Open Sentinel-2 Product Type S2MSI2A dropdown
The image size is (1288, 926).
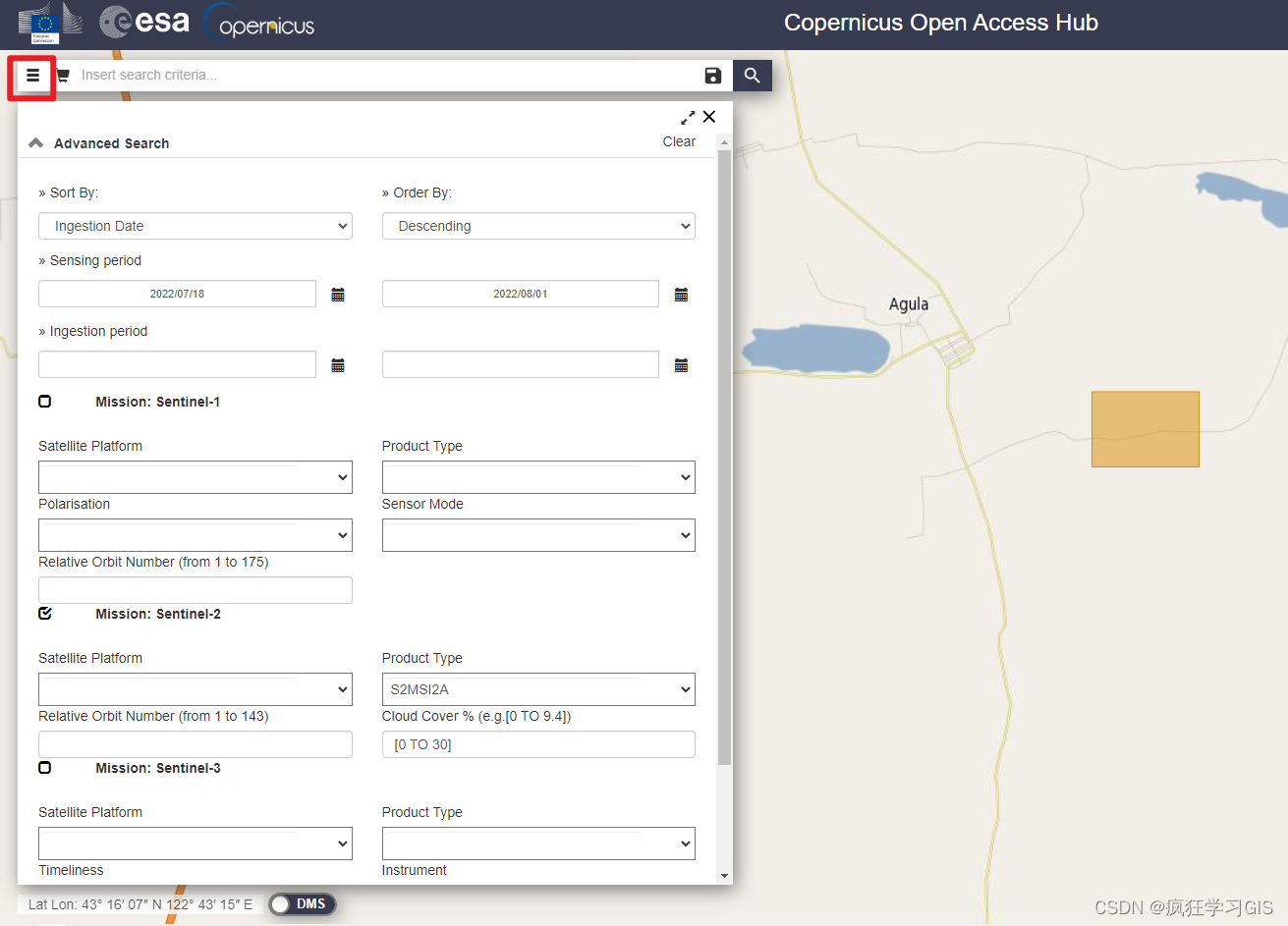pos(538,689)
